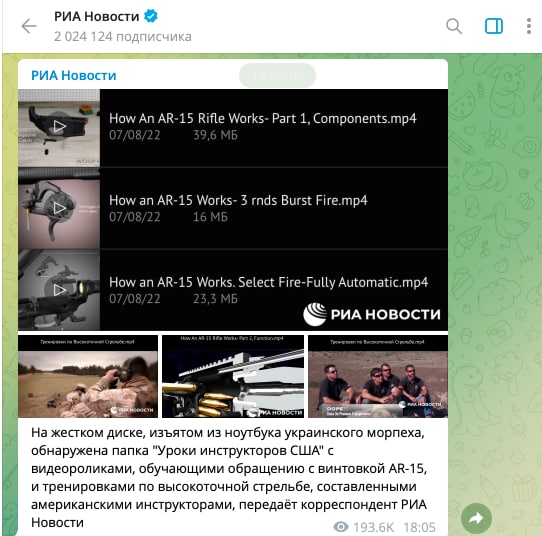Click the blue verified badge

151,16
